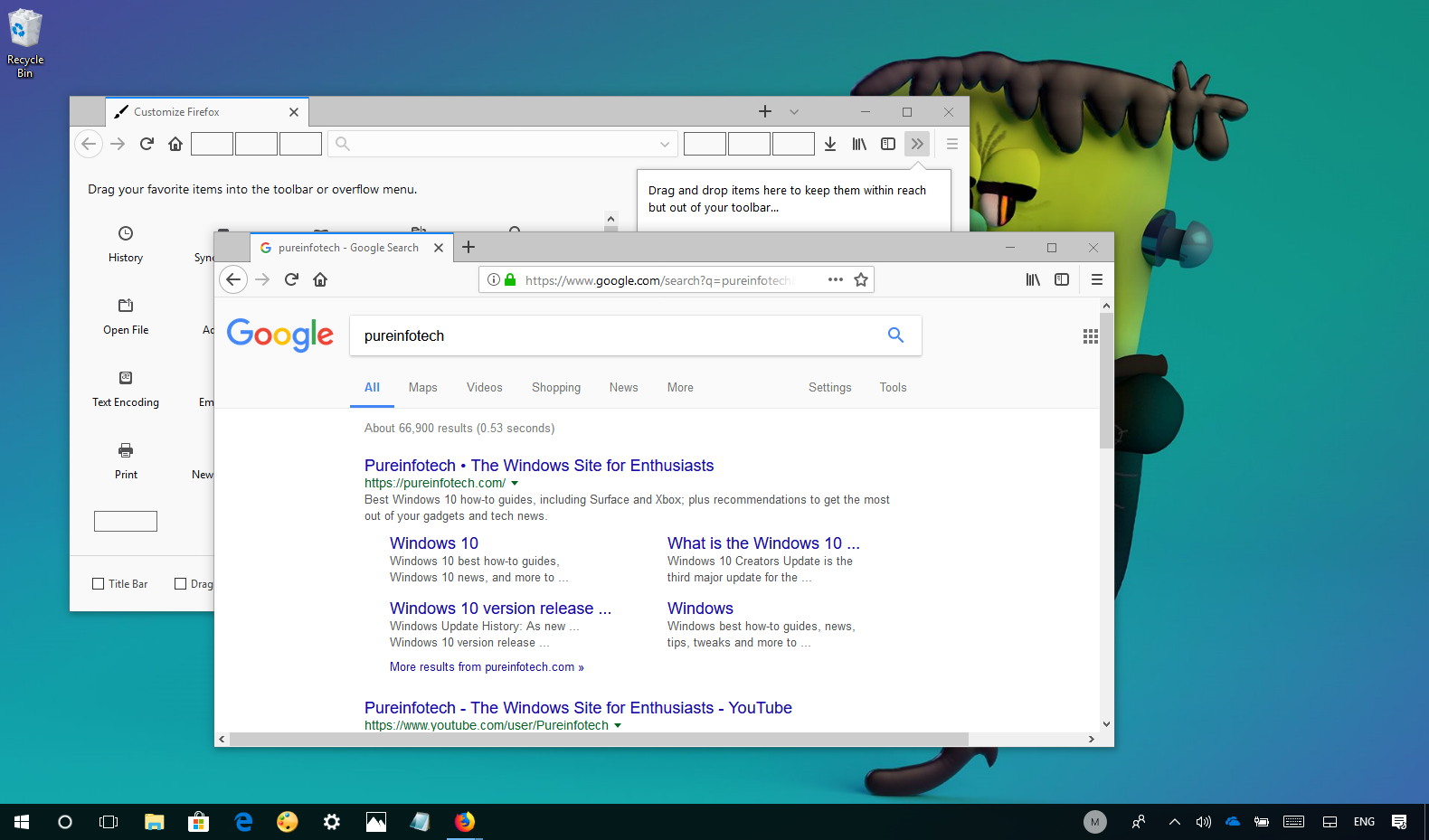Screen dimensions: 1429x840
Task: Toggle the Drag Space checkbox
Action: pos(181,584)
